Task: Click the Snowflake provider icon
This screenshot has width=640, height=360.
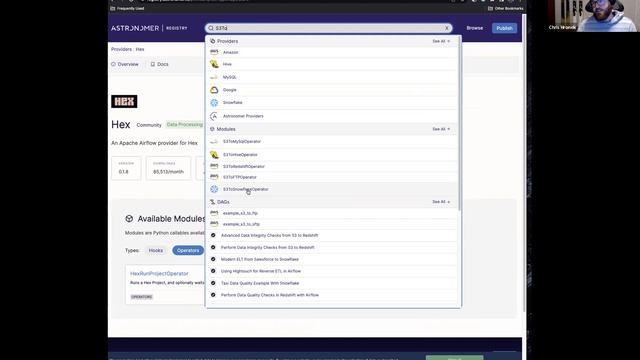Action: click(214, 103)
